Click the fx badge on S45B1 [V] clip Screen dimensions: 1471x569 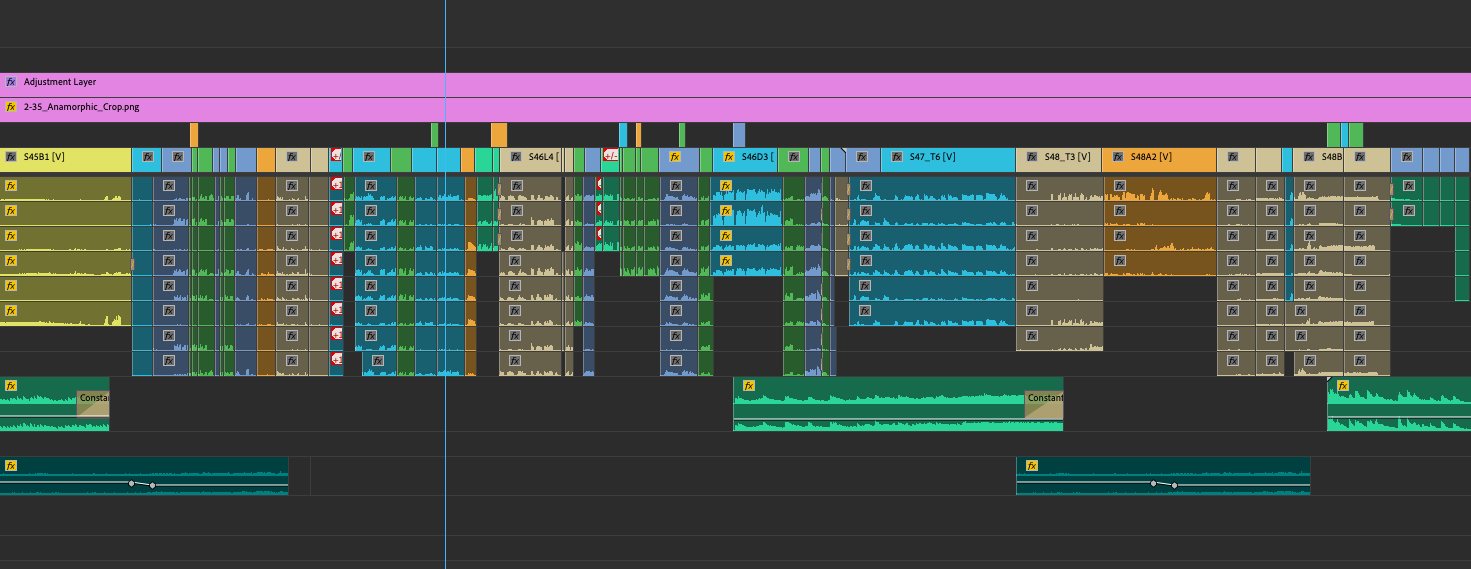[x=11, y=157]
